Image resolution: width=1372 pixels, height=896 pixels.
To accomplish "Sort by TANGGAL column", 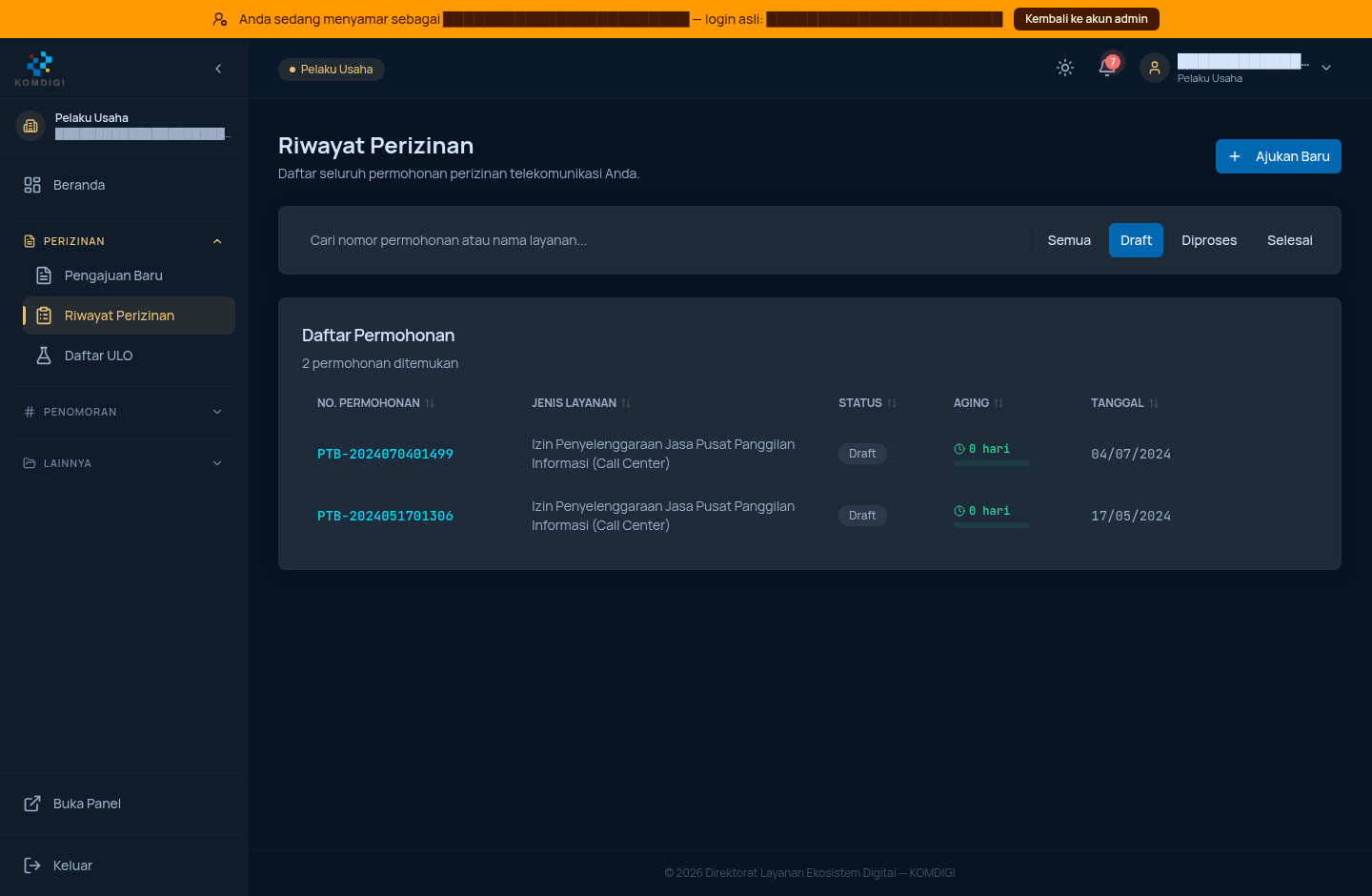I will click(1124, 403).
